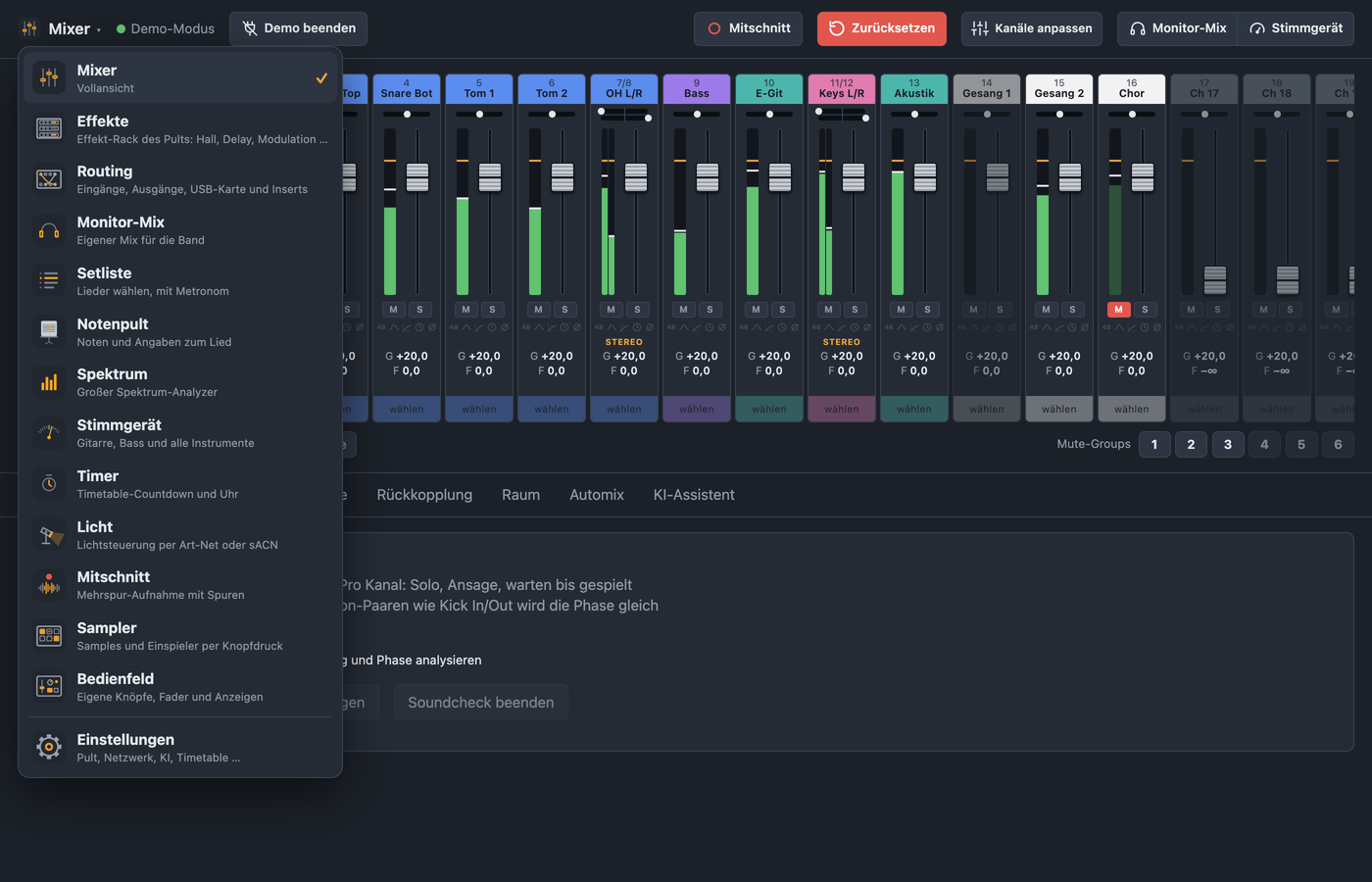The height and width of the screenshot is (882, 1372).
Task: Solo the Snare Bot channel
Action: click(419, 310)
